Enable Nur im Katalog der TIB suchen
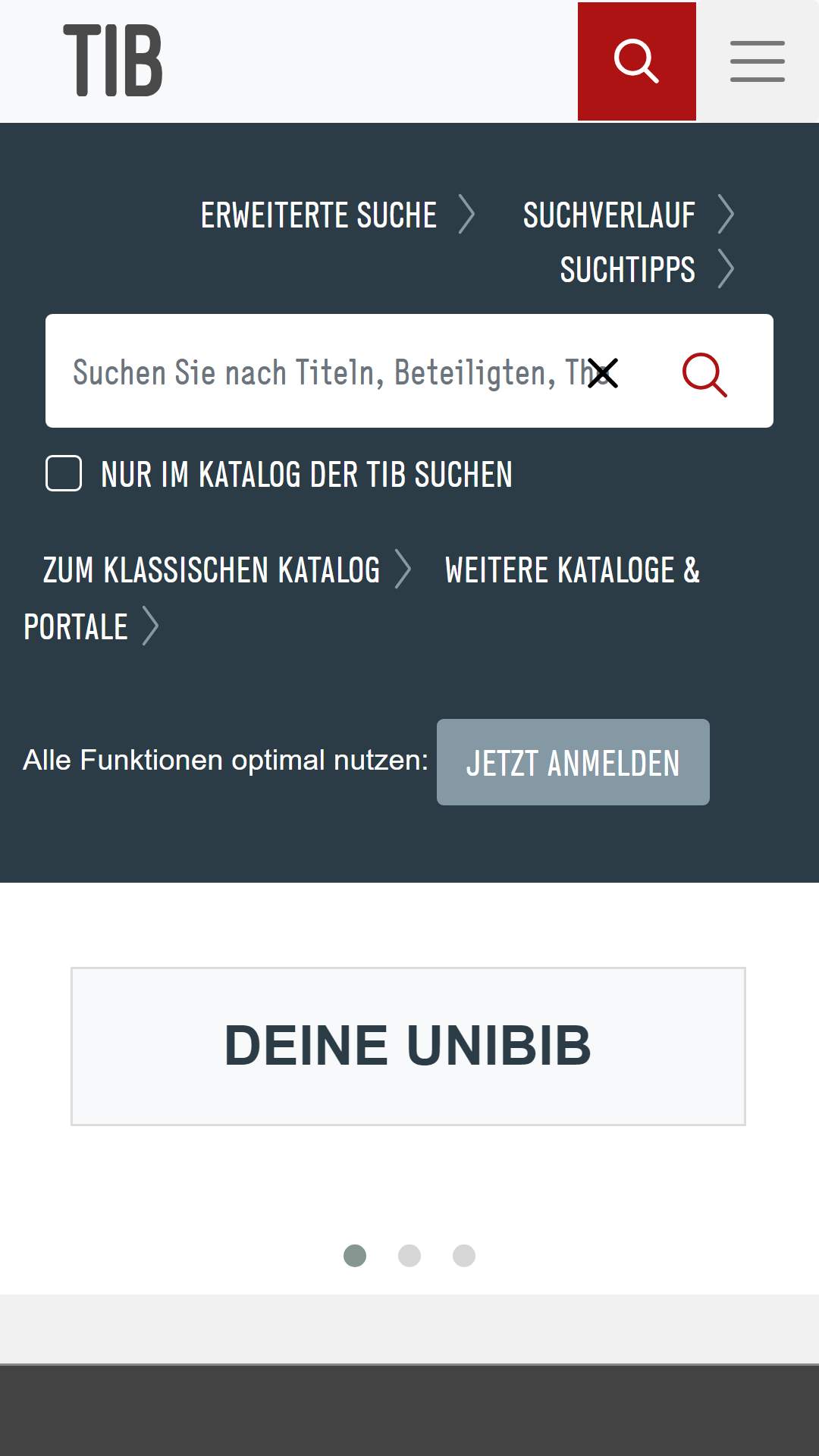Viewport: 819px width, 1456px height. point(64,473)
